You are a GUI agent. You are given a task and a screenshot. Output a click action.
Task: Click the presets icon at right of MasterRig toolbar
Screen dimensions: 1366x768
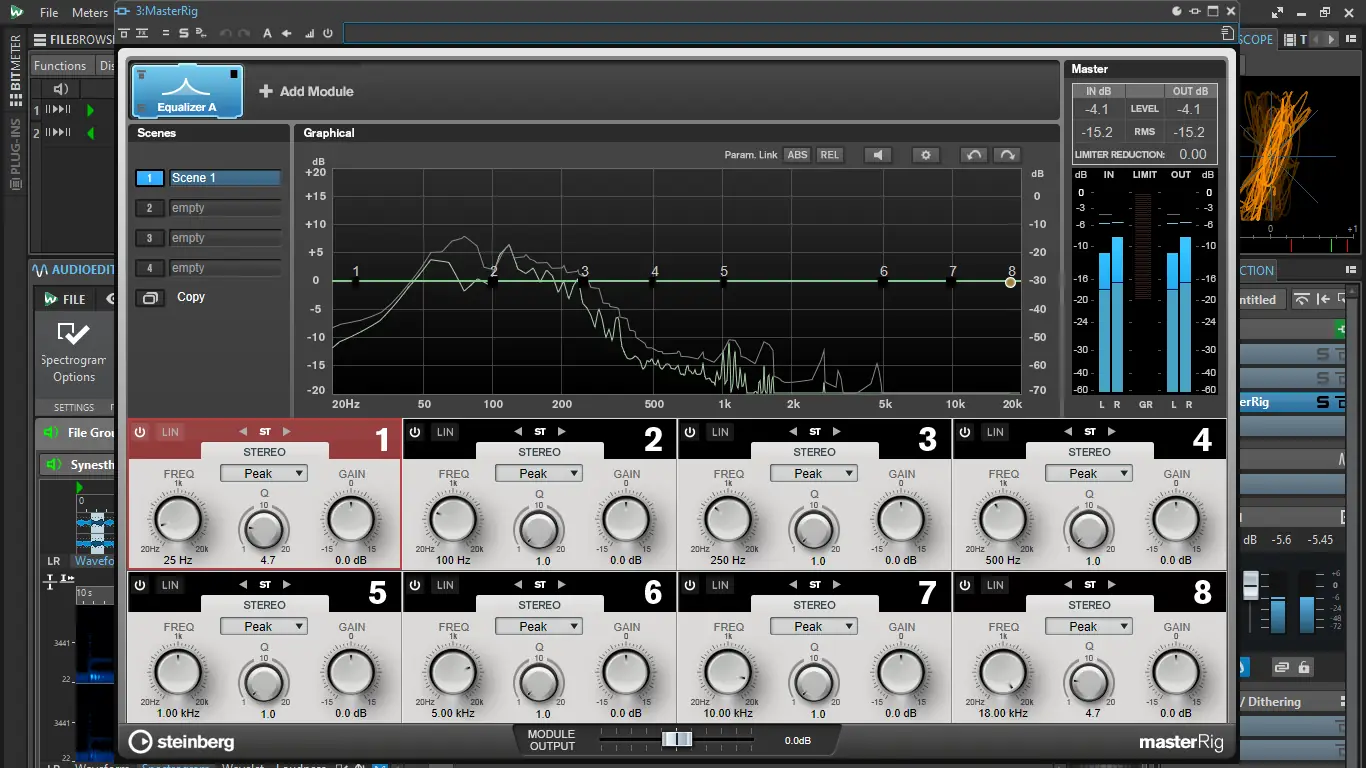pyautogui.click(x=1227, y=33)
